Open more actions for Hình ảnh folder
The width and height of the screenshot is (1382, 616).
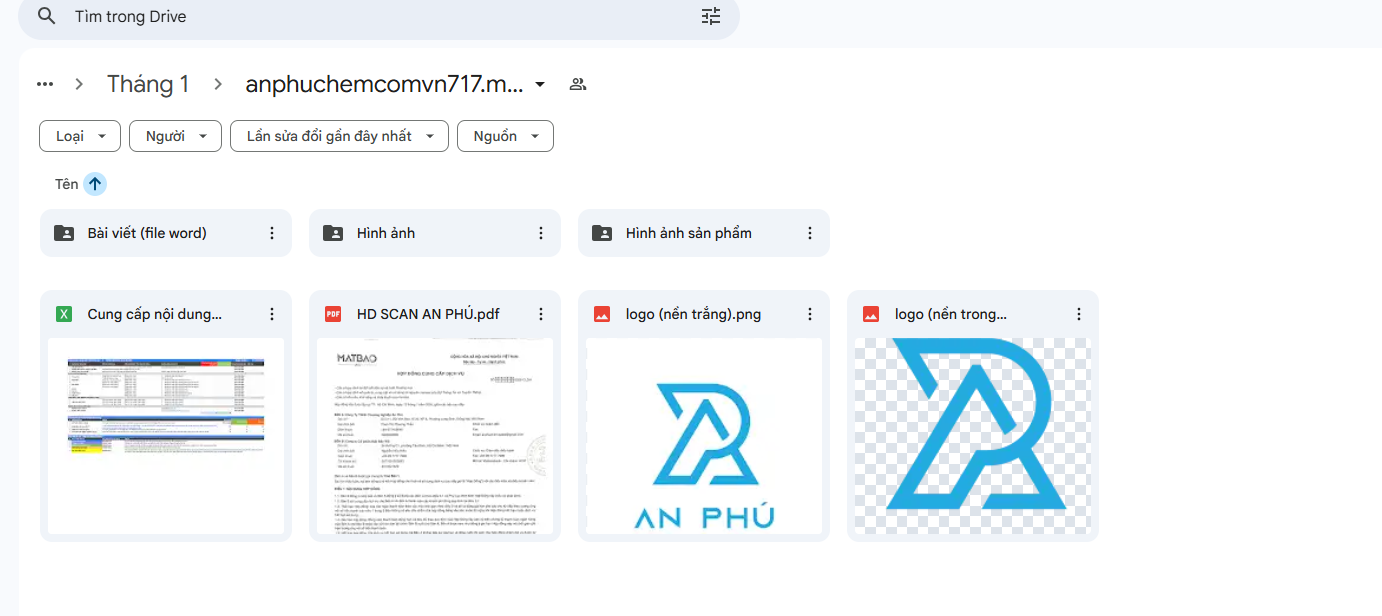541,233
